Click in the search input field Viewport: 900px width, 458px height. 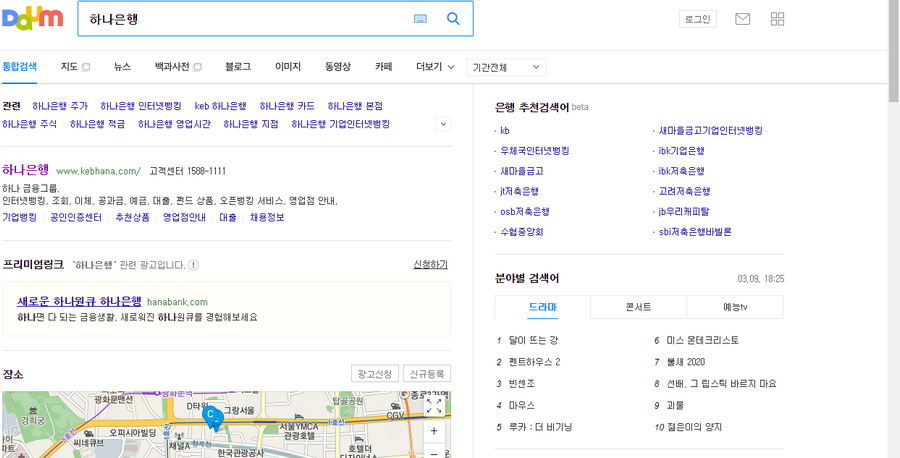click(247, 19)
